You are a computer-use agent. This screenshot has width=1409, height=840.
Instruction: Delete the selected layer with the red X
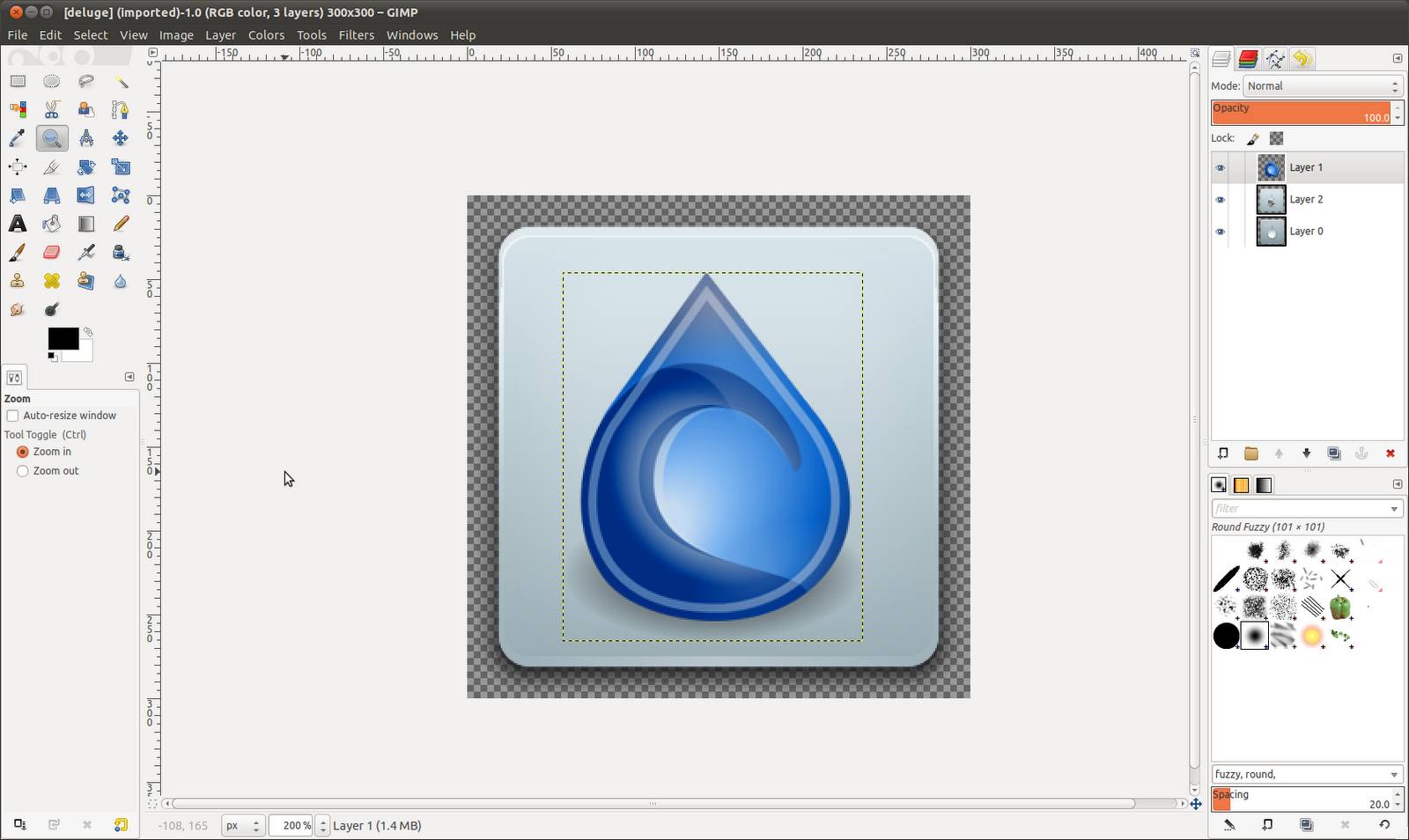coord(1391,453)
